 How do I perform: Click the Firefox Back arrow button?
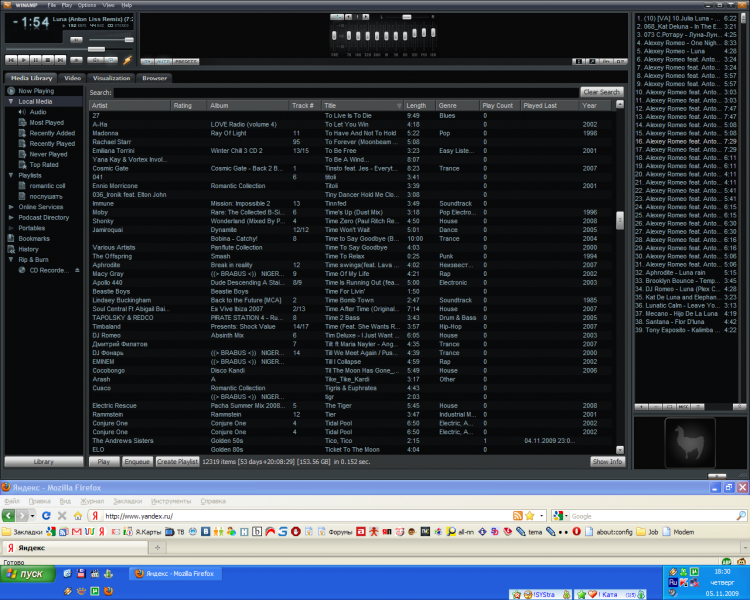coord(9,516)
